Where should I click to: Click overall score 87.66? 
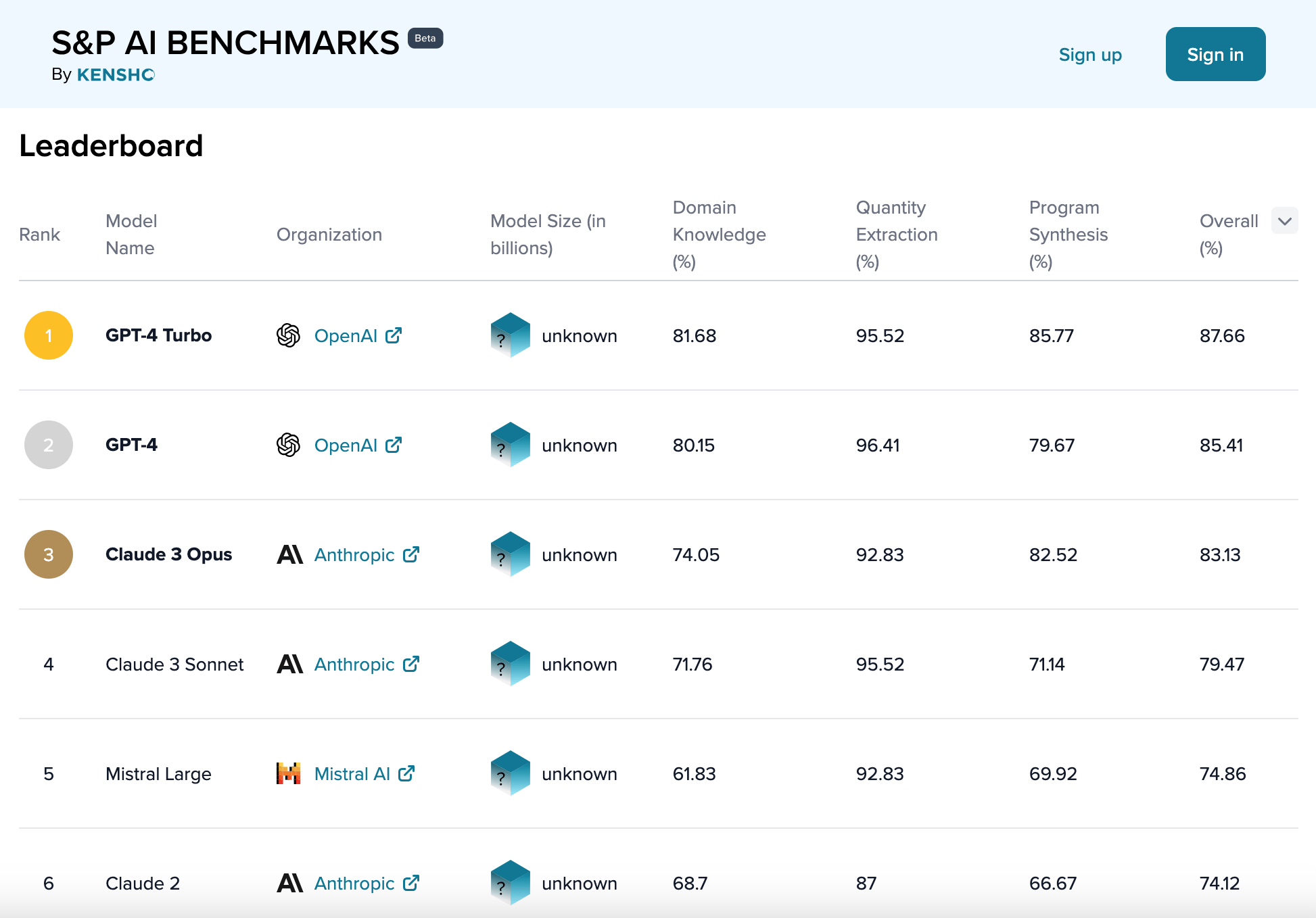coord(1222,335)
